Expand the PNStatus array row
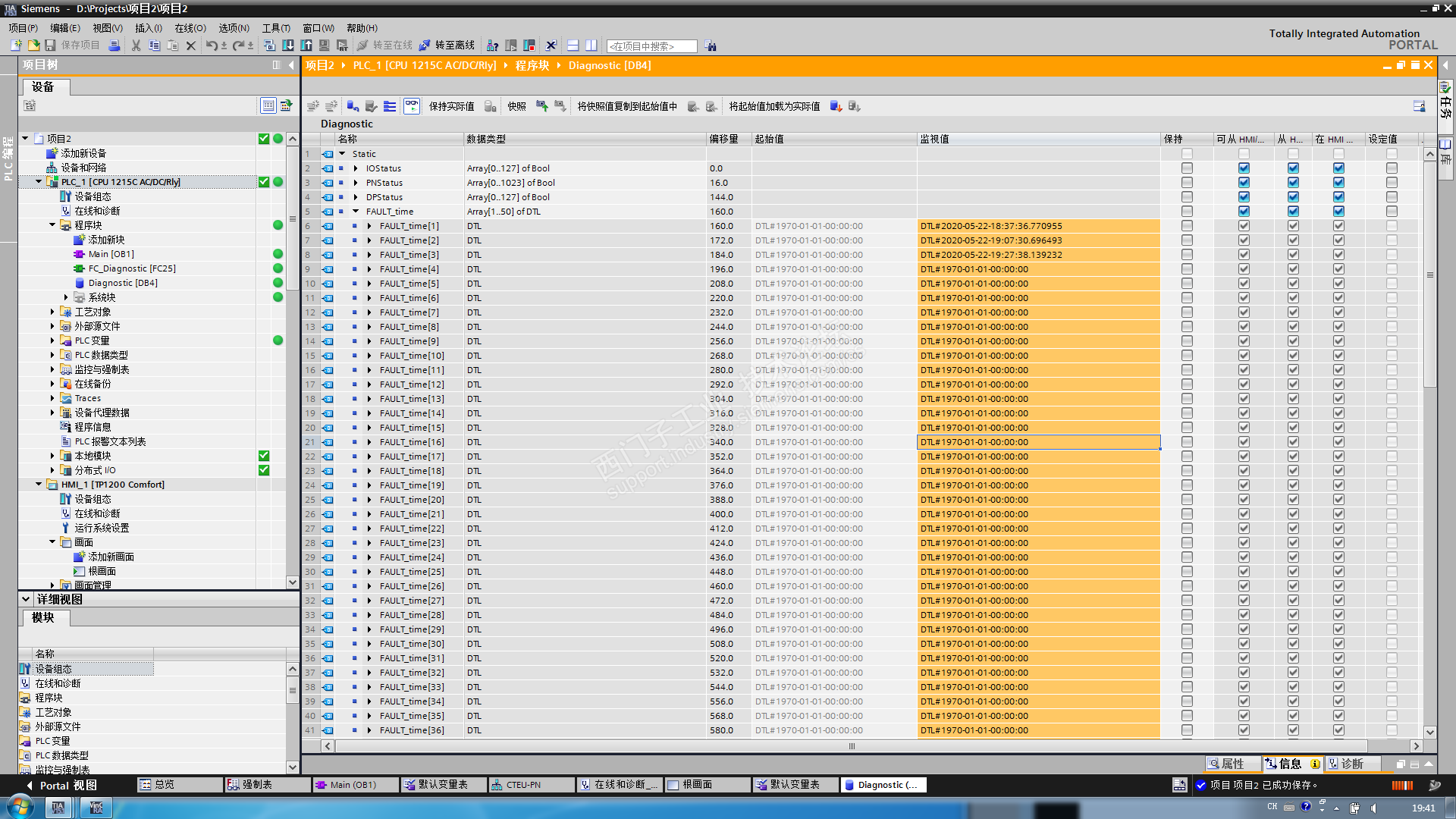This screenshot has height=819, width=1456. pos(356,183)
